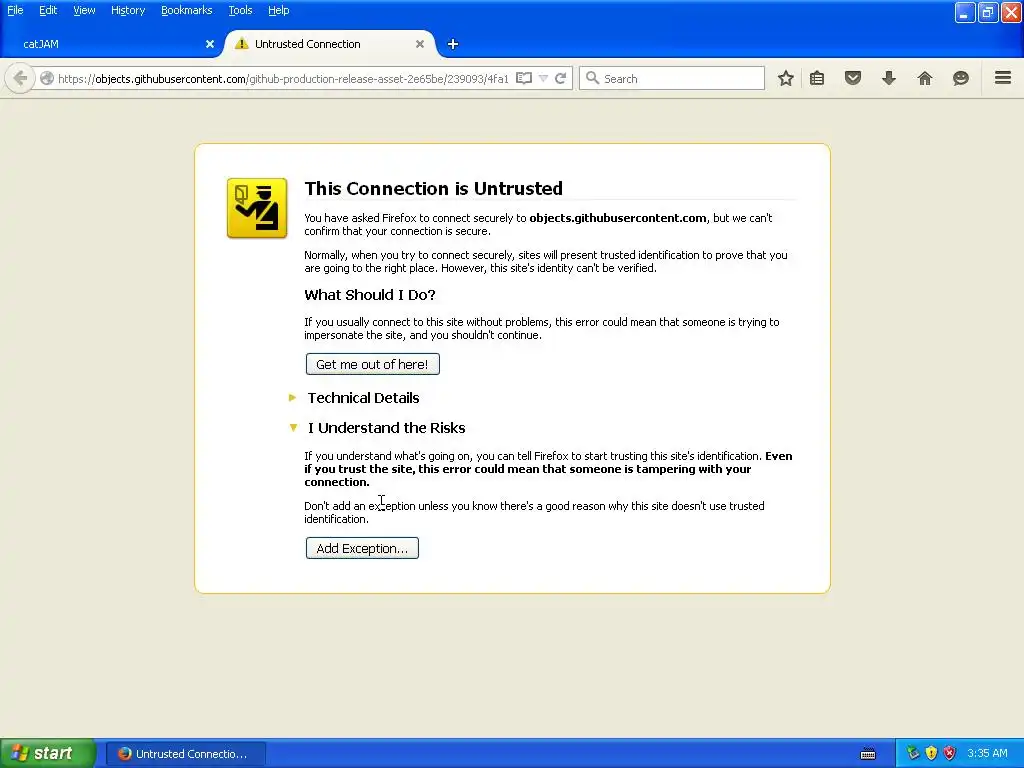The width and height of the screenshot is (1024, 768).
Task: Click the 3:35 AM system clock
Action: pyautogui.click(x=987, y=753)
